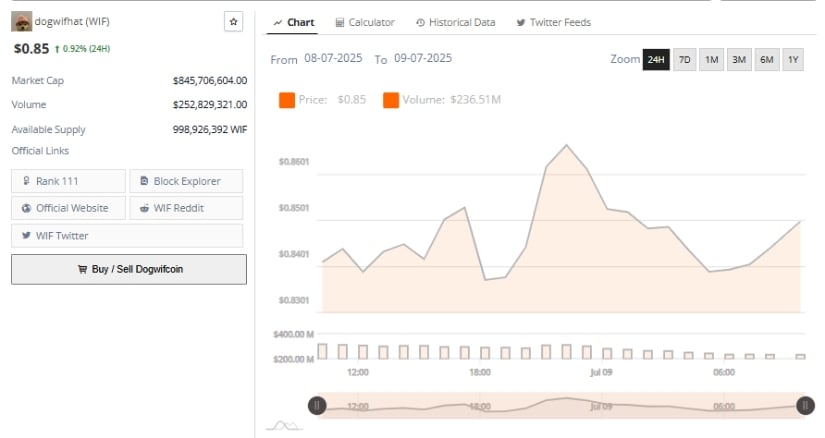Click the To date field 09-07-2025
This screenshot has height=438, width=825.
[x=423, y=58]
